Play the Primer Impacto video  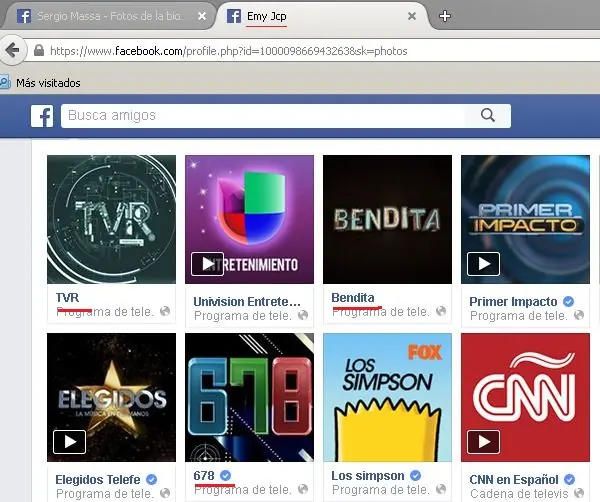pos(483,264)
